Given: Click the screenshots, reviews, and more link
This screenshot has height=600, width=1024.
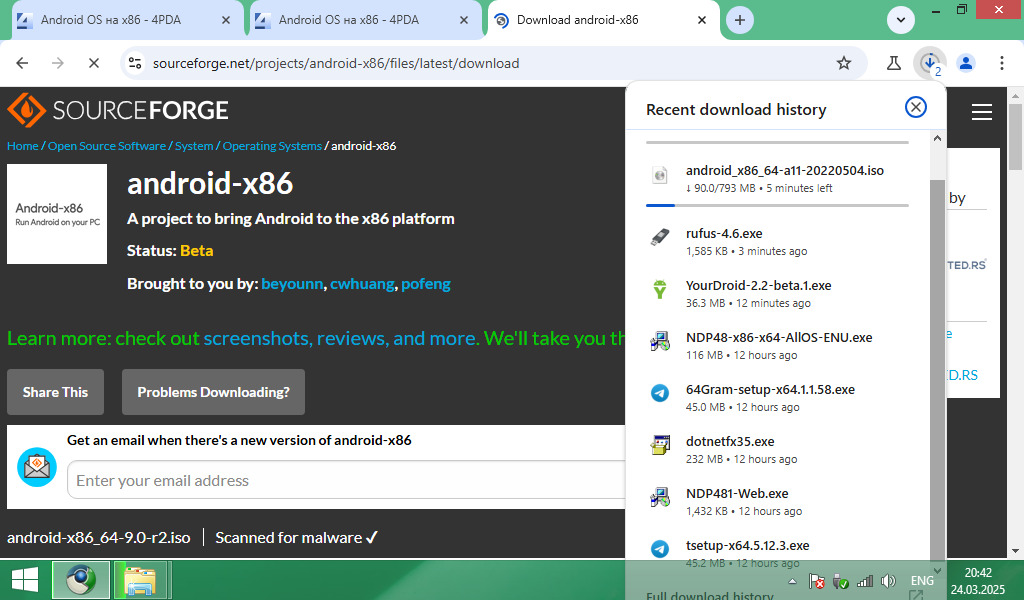Looking at the screenshot, I should pos(340,338).
